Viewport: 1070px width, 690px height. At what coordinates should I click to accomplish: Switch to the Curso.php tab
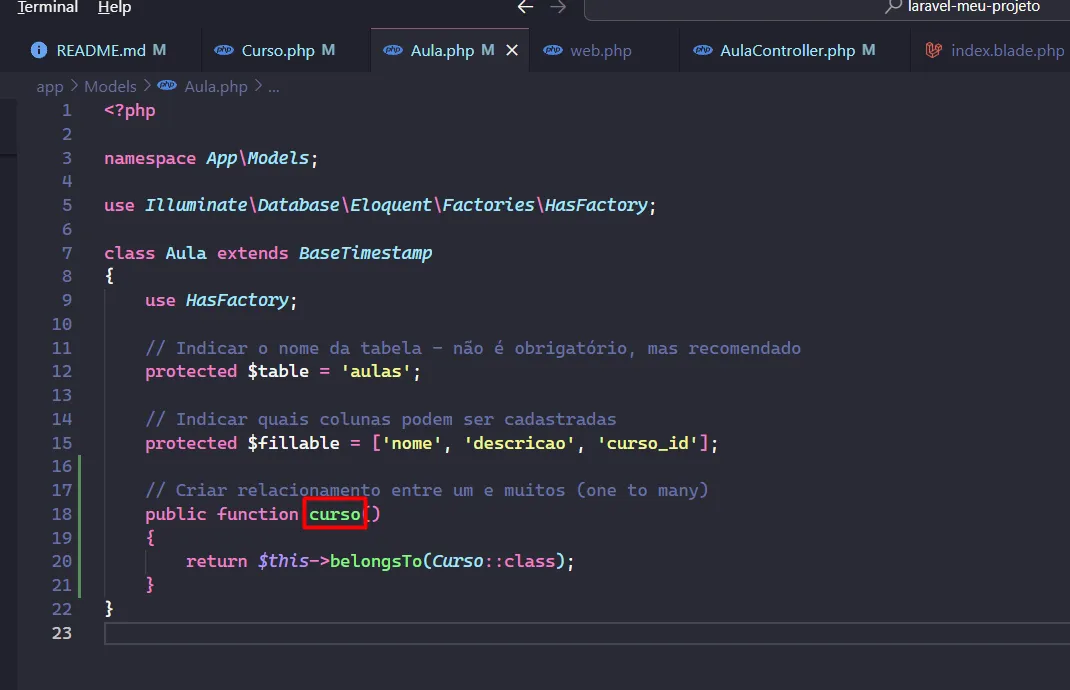pyautogui.click(x=277, y=50)
